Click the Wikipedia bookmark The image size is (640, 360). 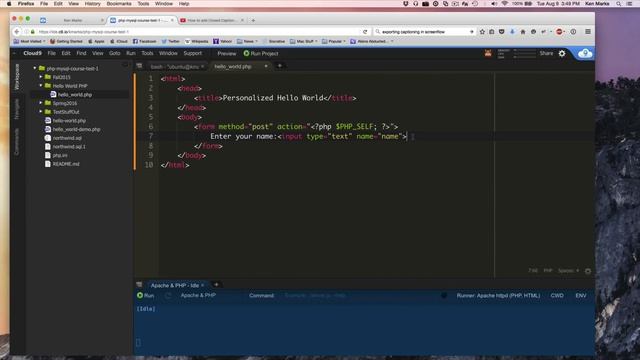(x=196, y=41)
